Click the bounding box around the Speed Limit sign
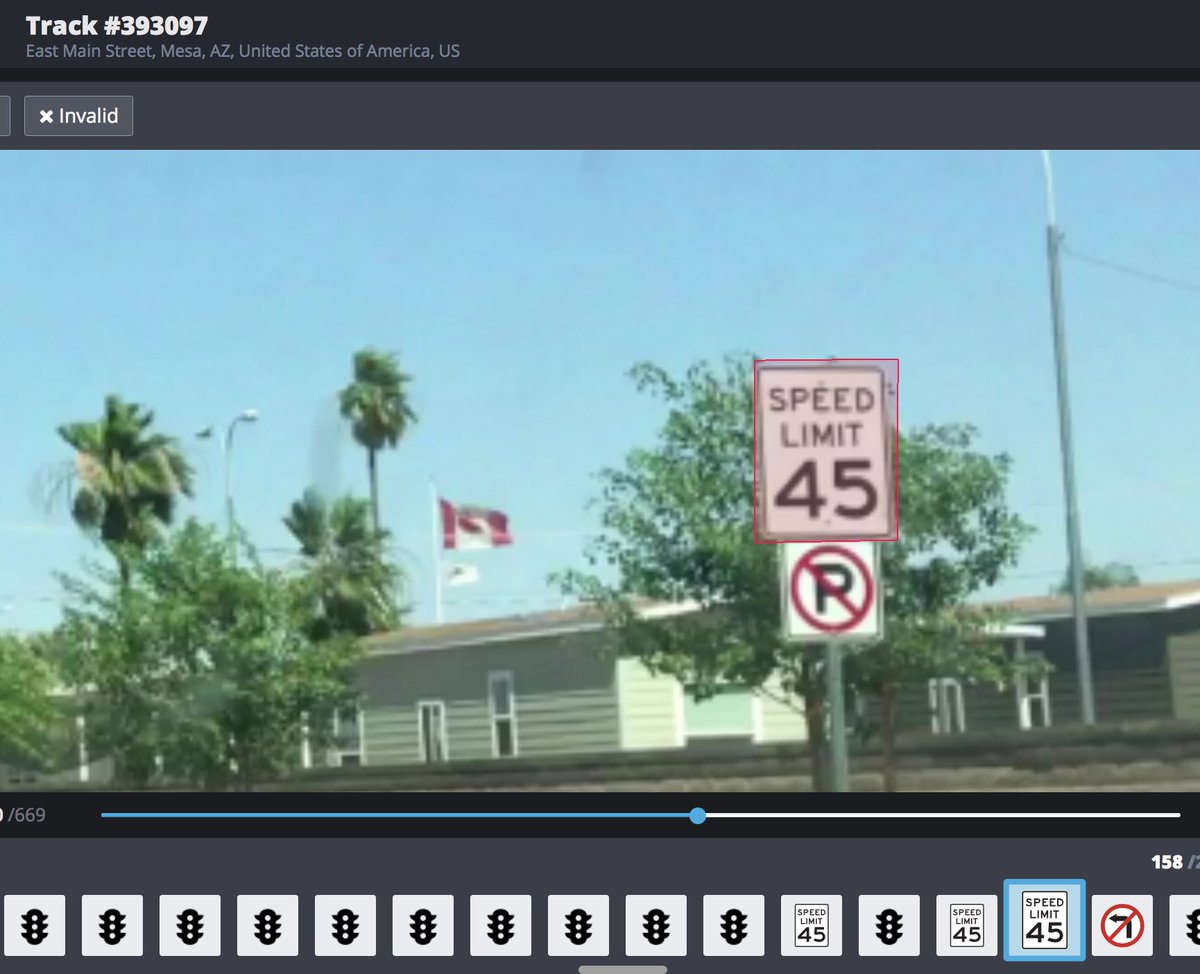 coord(828,448)
